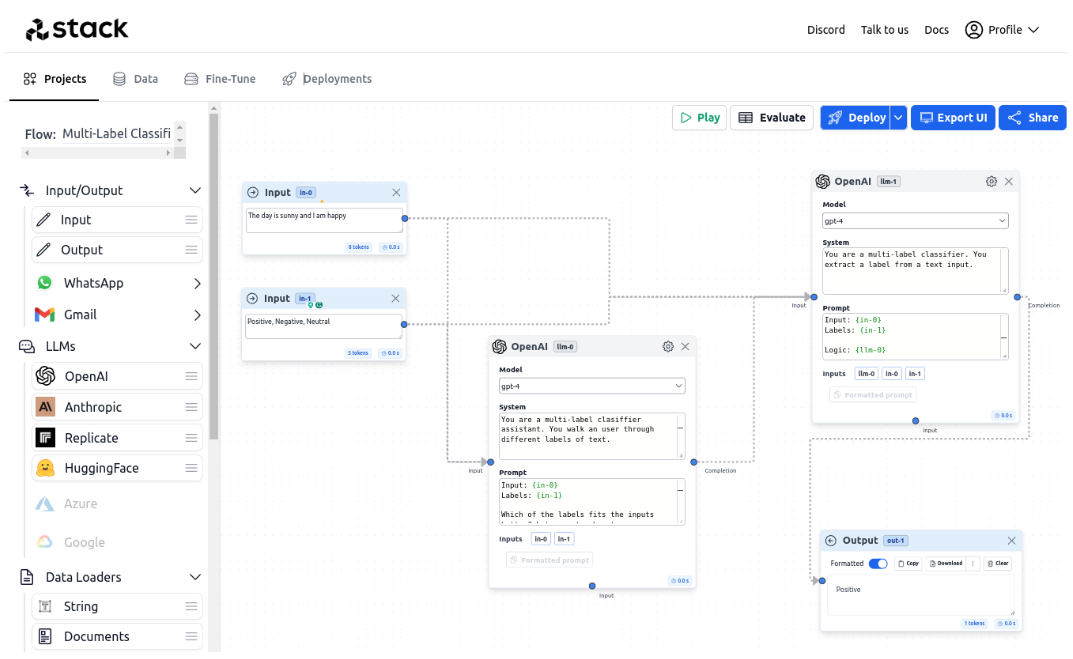
Task: Click Copy in Output node
Action: pyautogui.click(x=909, y=564)
